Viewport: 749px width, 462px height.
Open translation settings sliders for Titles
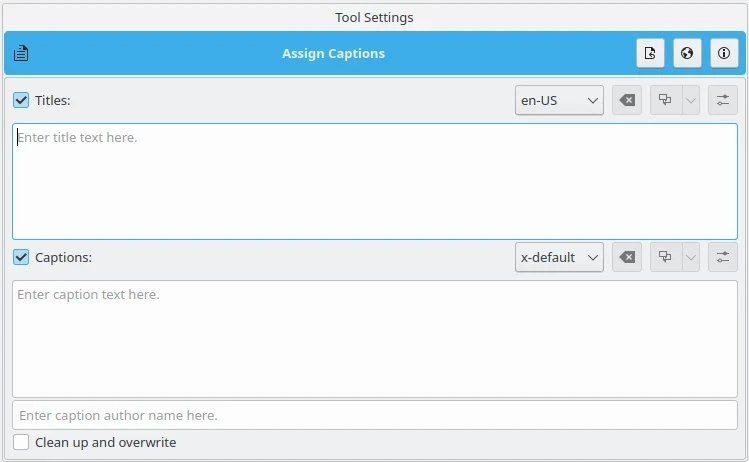722,100
